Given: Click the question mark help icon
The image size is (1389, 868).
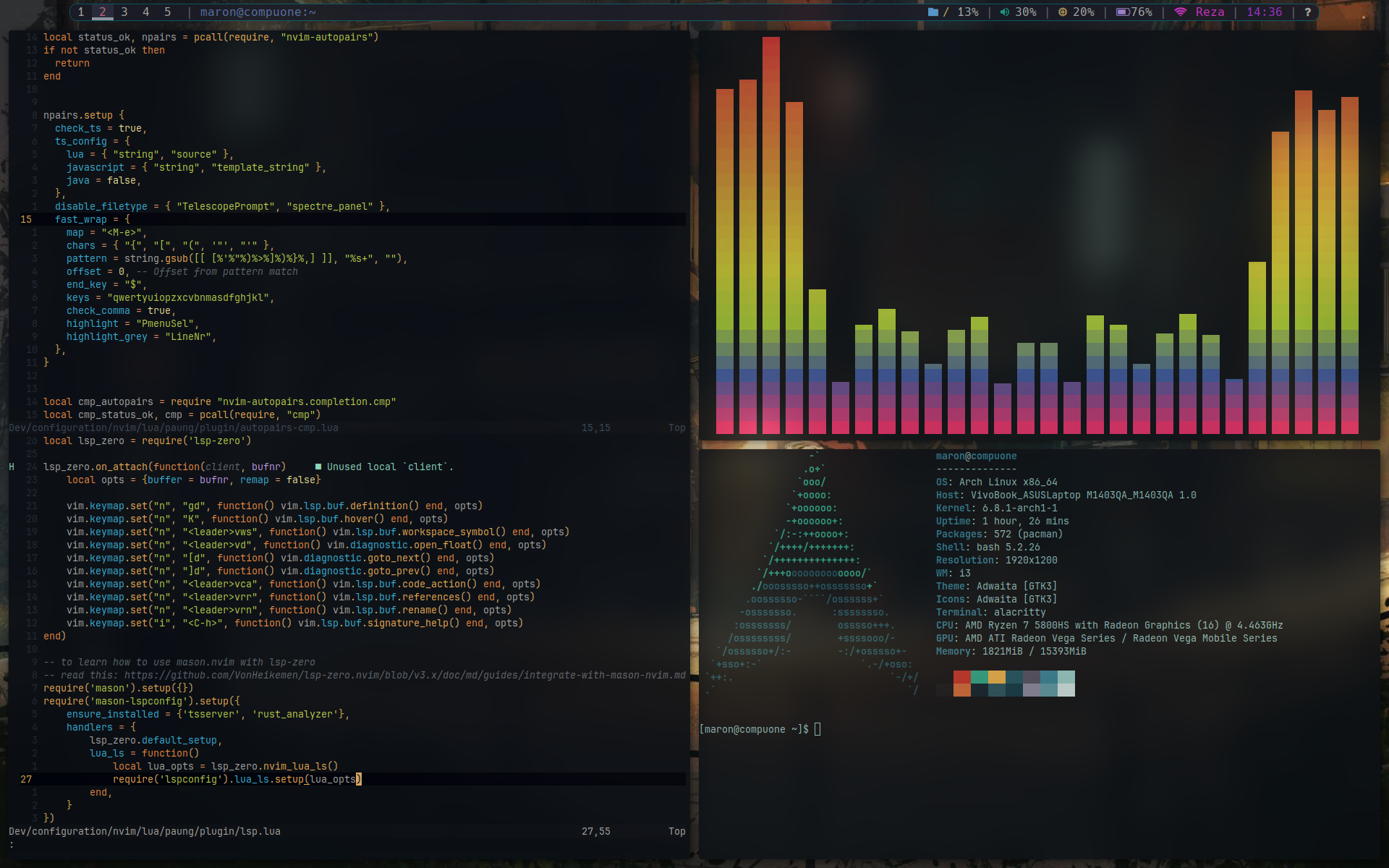Looking at the screenshot, I should tap(1308, 12).
